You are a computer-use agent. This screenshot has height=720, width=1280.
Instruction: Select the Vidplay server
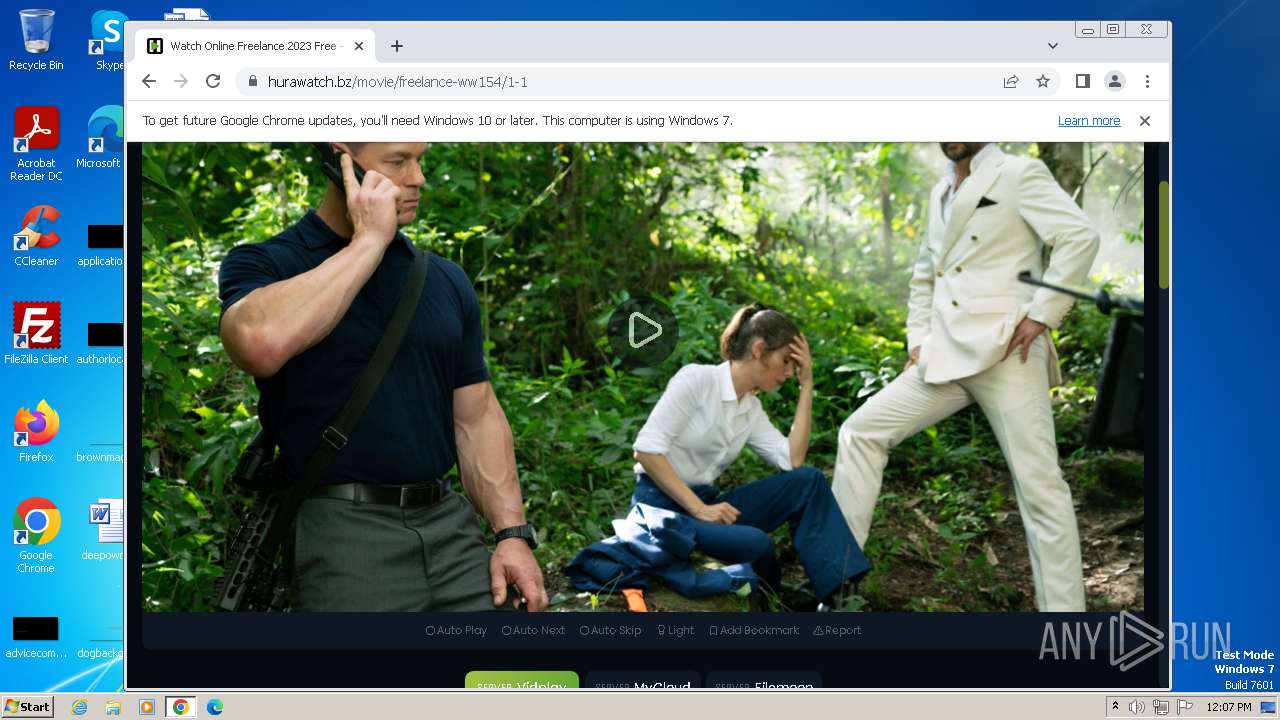click(x=522, y=681)
